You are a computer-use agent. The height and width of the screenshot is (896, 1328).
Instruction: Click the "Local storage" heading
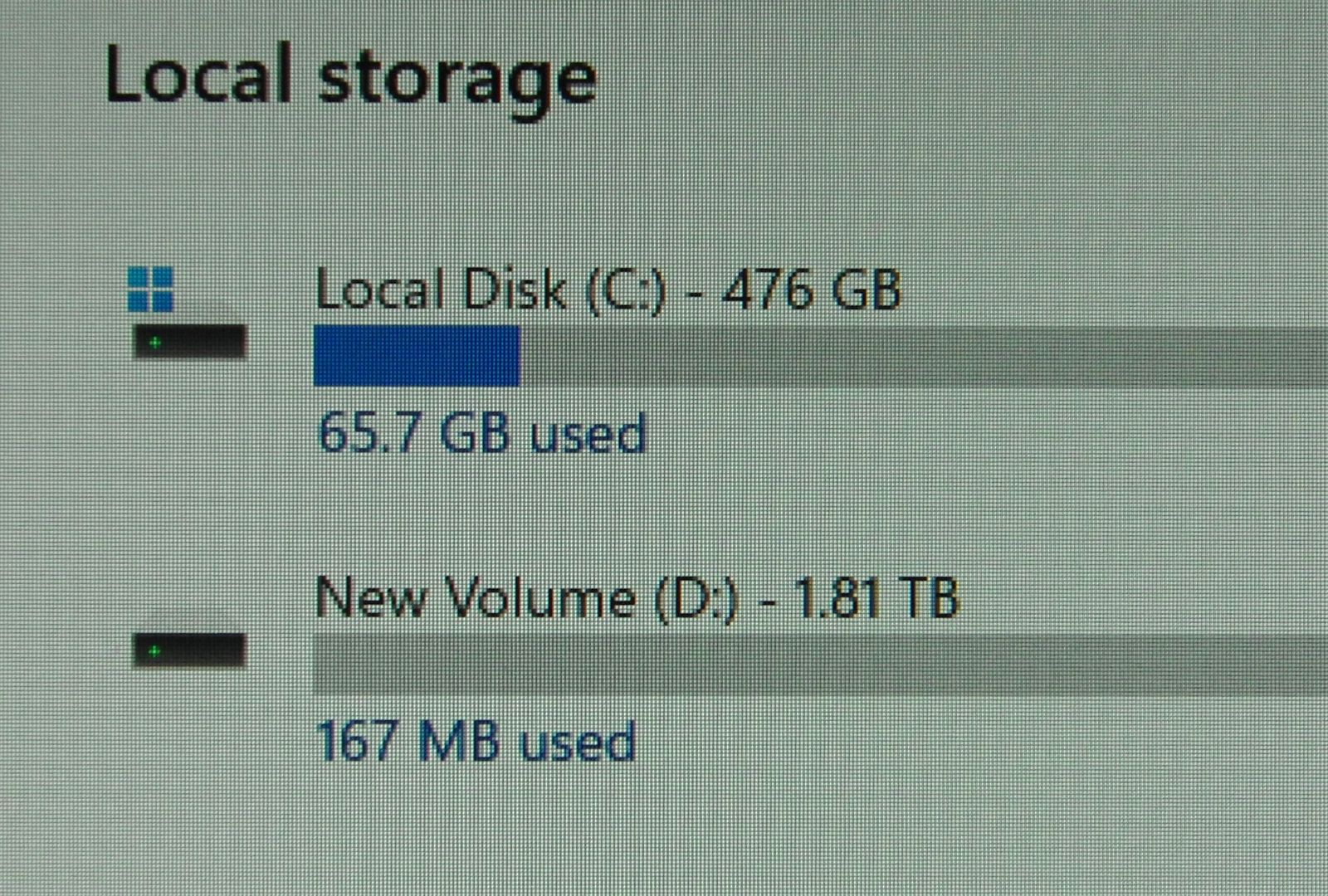point(350,78)
